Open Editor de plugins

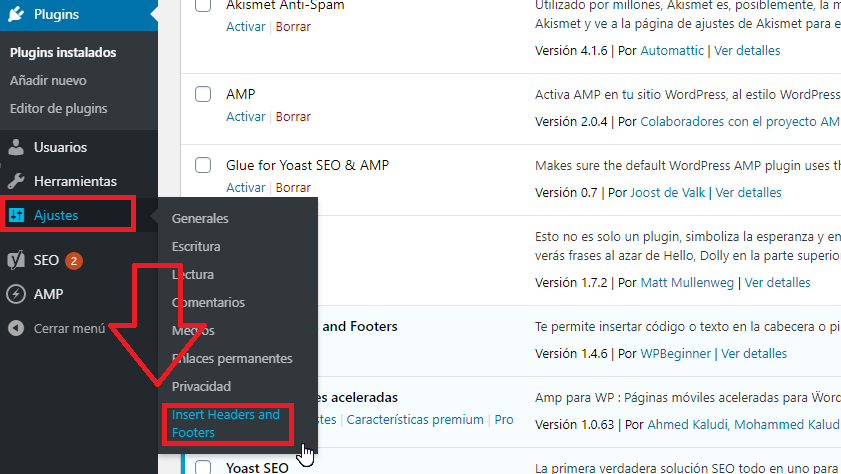[x=58, y=108]
